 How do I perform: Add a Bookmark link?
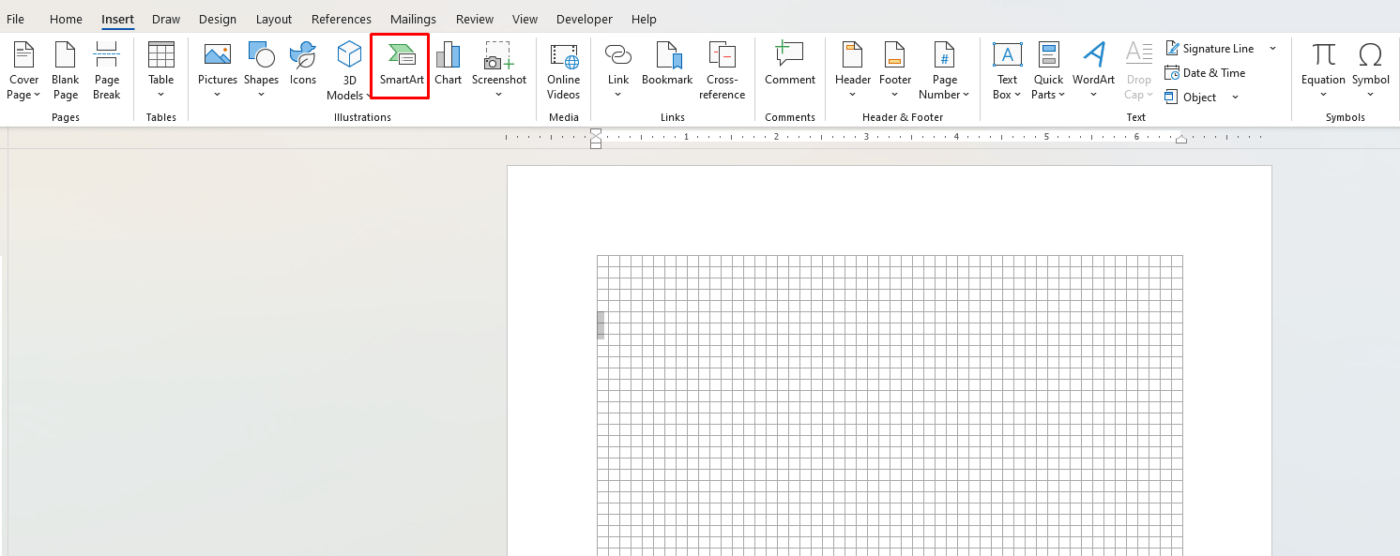pos(667,64)
